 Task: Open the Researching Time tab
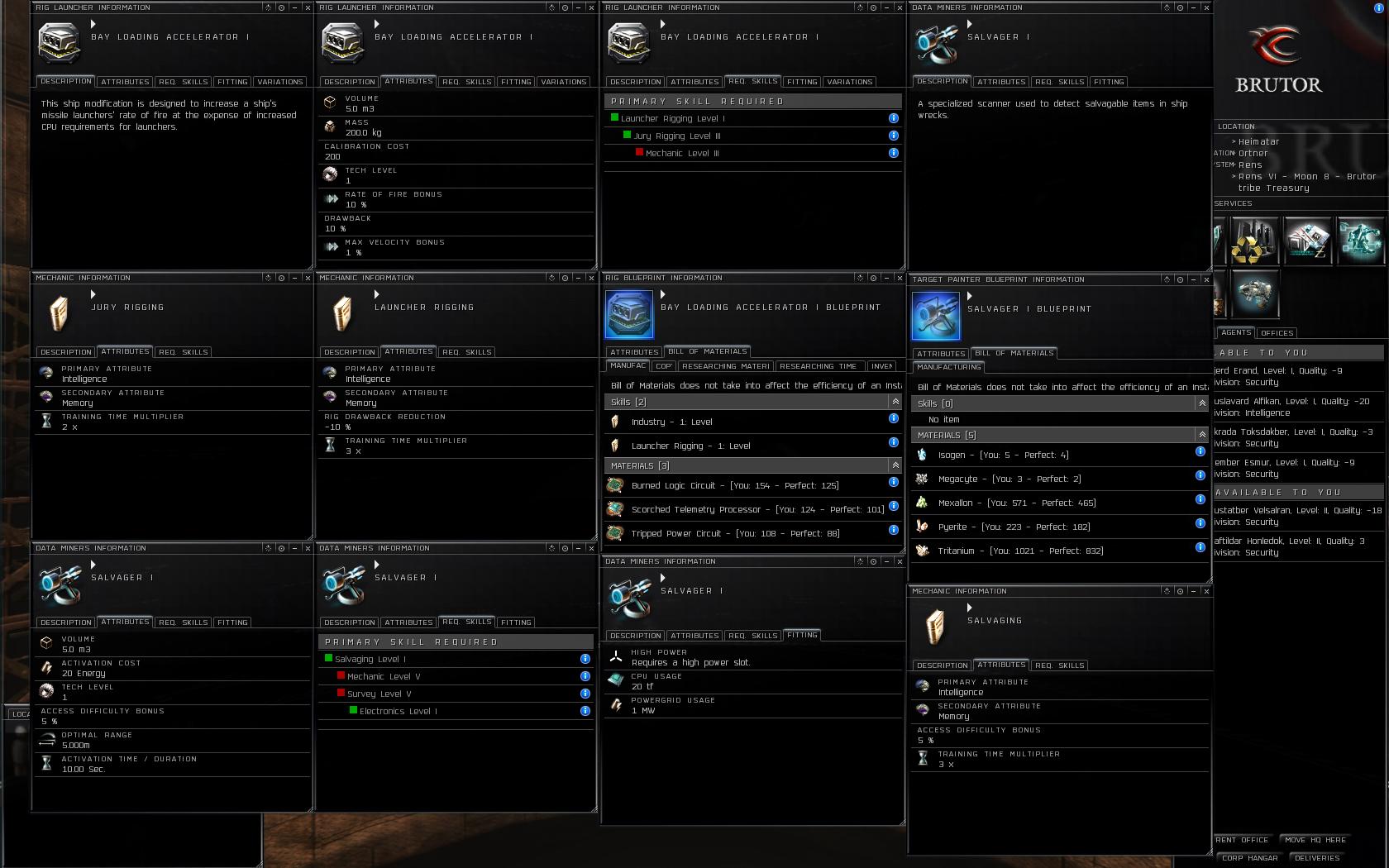(817, 366)
